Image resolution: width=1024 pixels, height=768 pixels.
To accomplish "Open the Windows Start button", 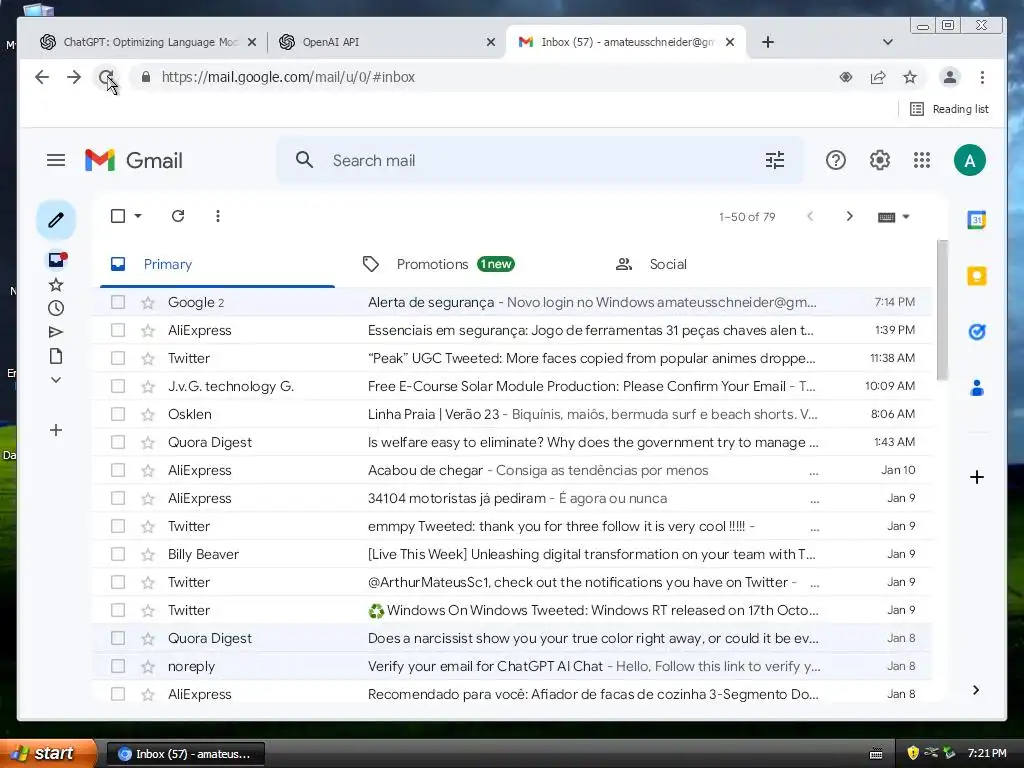I will coord(47,754).
